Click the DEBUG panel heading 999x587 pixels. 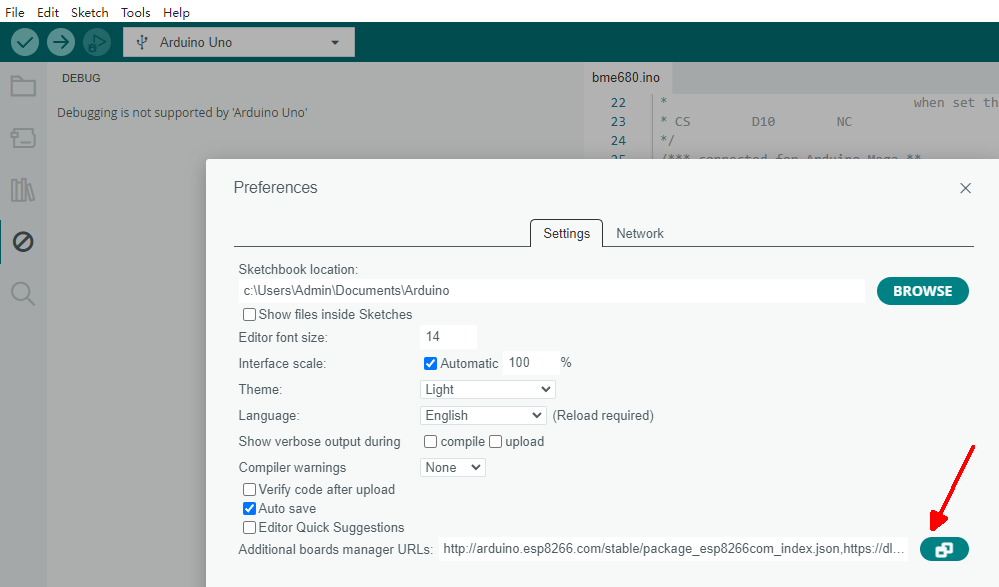click(x=81, y=78)
